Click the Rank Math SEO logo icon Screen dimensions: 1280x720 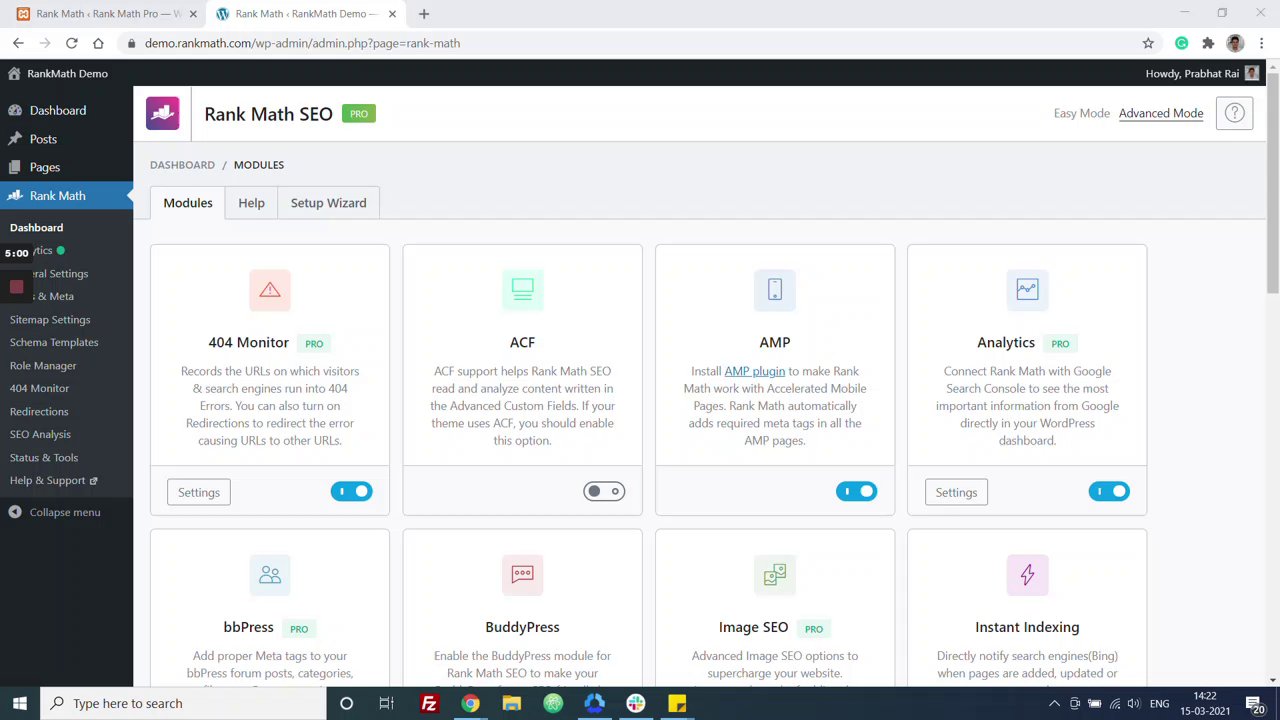tap(162, 113)
